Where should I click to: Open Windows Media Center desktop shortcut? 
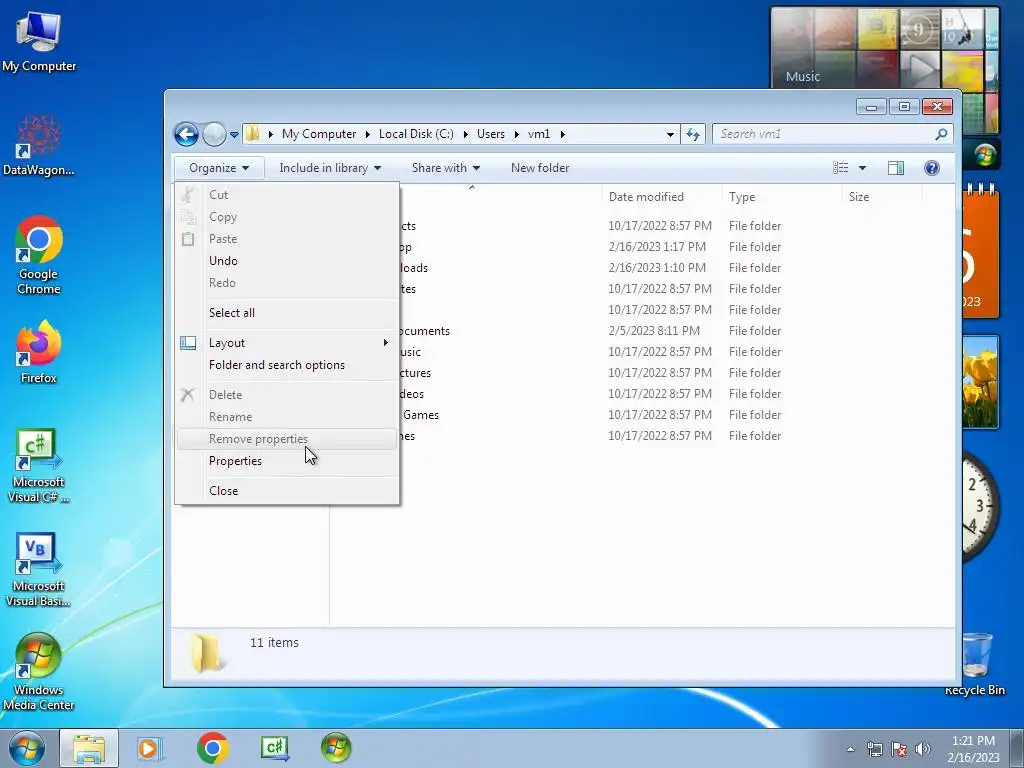coord(39,671)
